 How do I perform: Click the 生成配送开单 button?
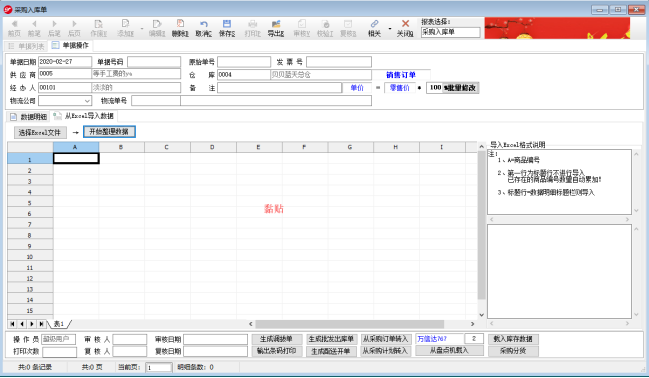(x=331, y=352)
